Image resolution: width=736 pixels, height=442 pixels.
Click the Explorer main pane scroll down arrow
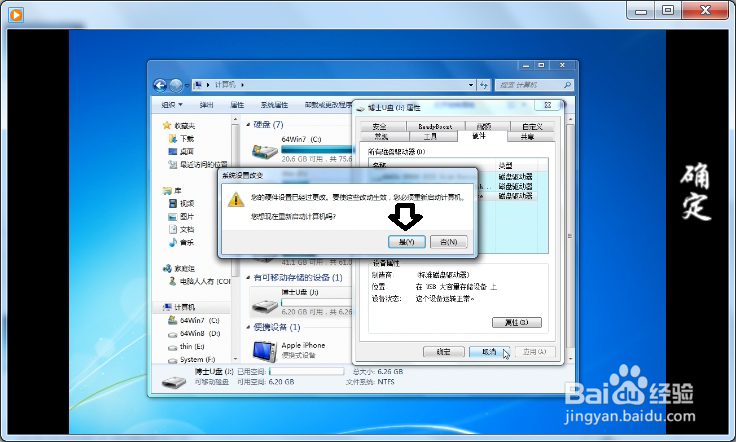click(570, 359)
